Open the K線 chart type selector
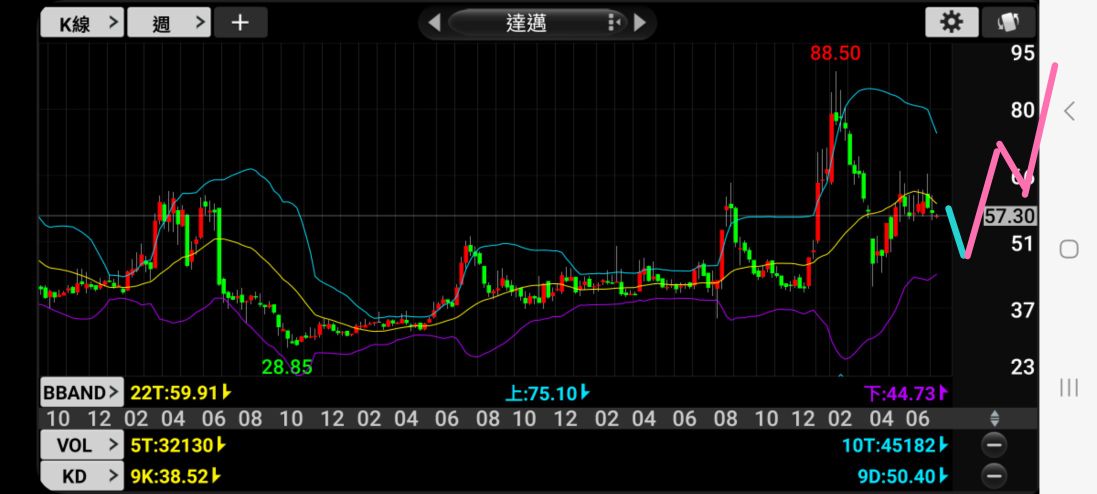Screen dimensions: 1097x494 coord(82,23)
